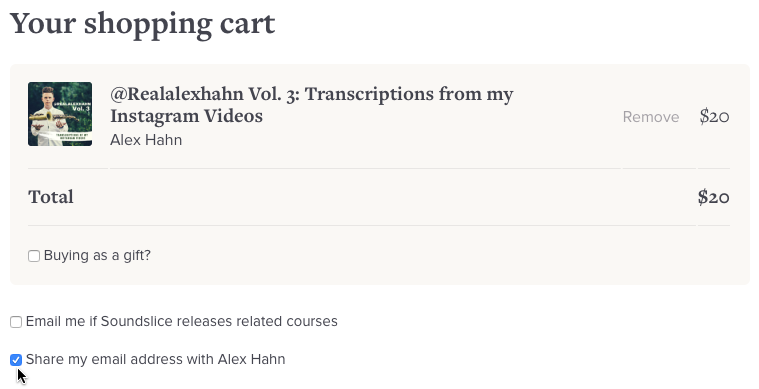Click the Email me if Soundslice releases label

click(x=182, y=321)
